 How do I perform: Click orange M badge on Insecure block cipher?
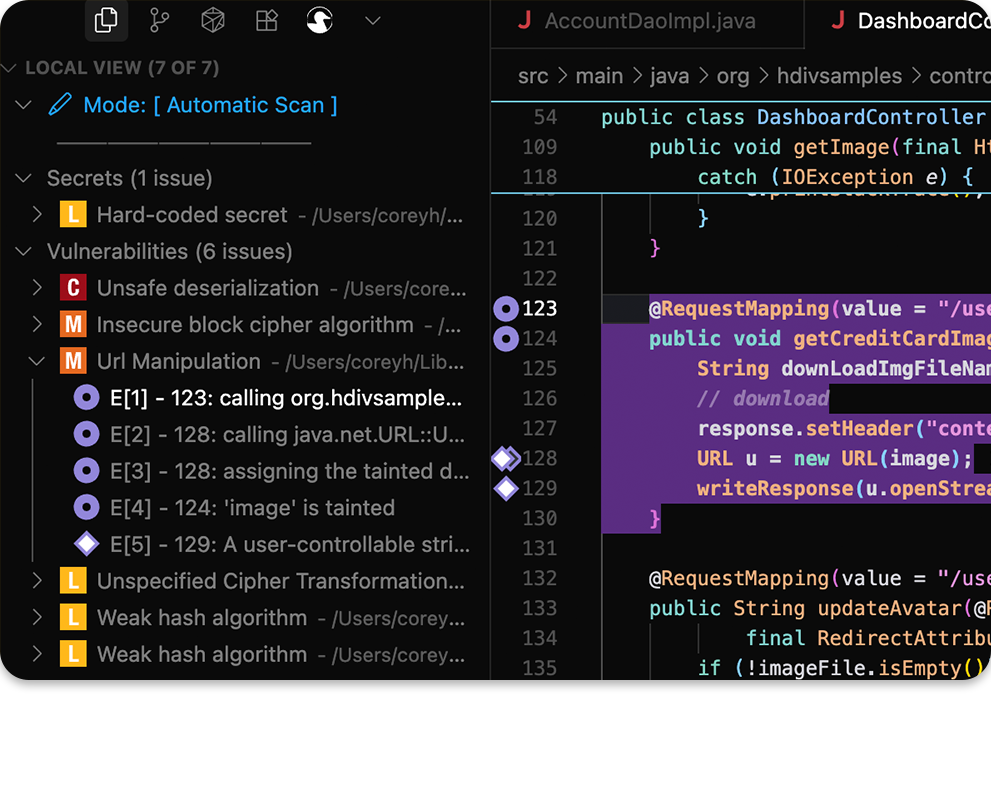(x=73, y=325)
